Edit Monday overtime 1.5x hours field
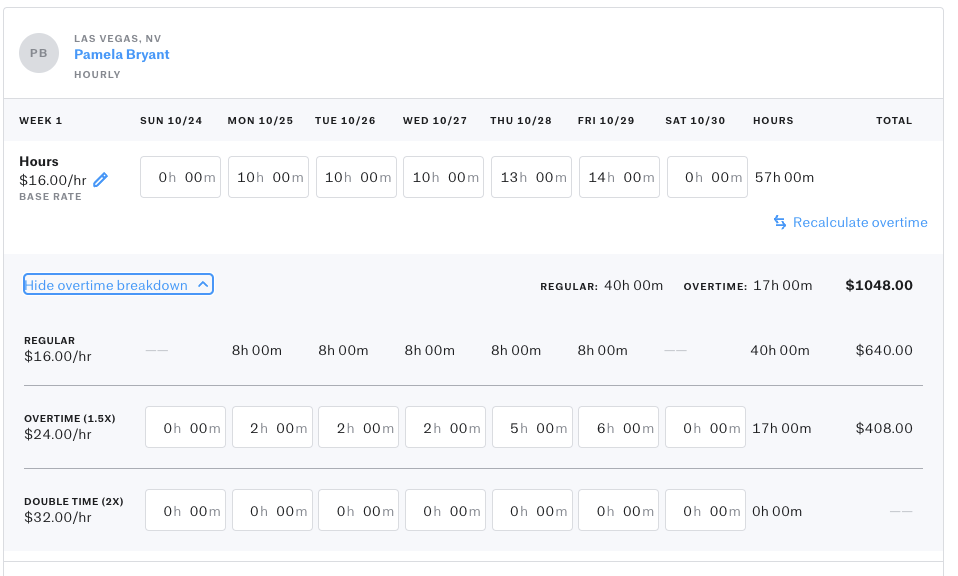The width and height of the screenshot is (958, 576). pyautogui.click(x=272, y=427)
